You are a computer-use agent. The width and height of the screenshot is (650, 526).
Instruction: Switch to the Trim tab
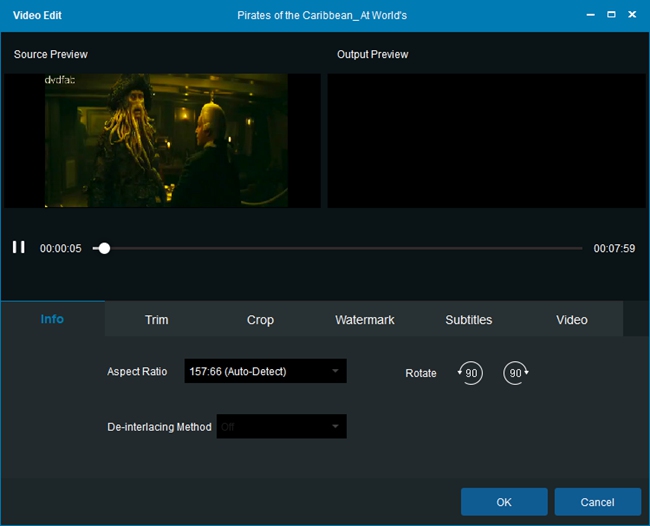(x=156, y=320)
